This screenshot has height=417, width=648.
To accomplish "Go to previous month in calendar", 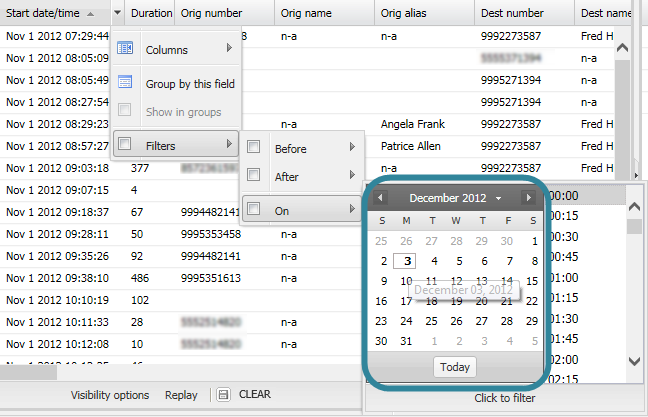I will pos(380,198).
